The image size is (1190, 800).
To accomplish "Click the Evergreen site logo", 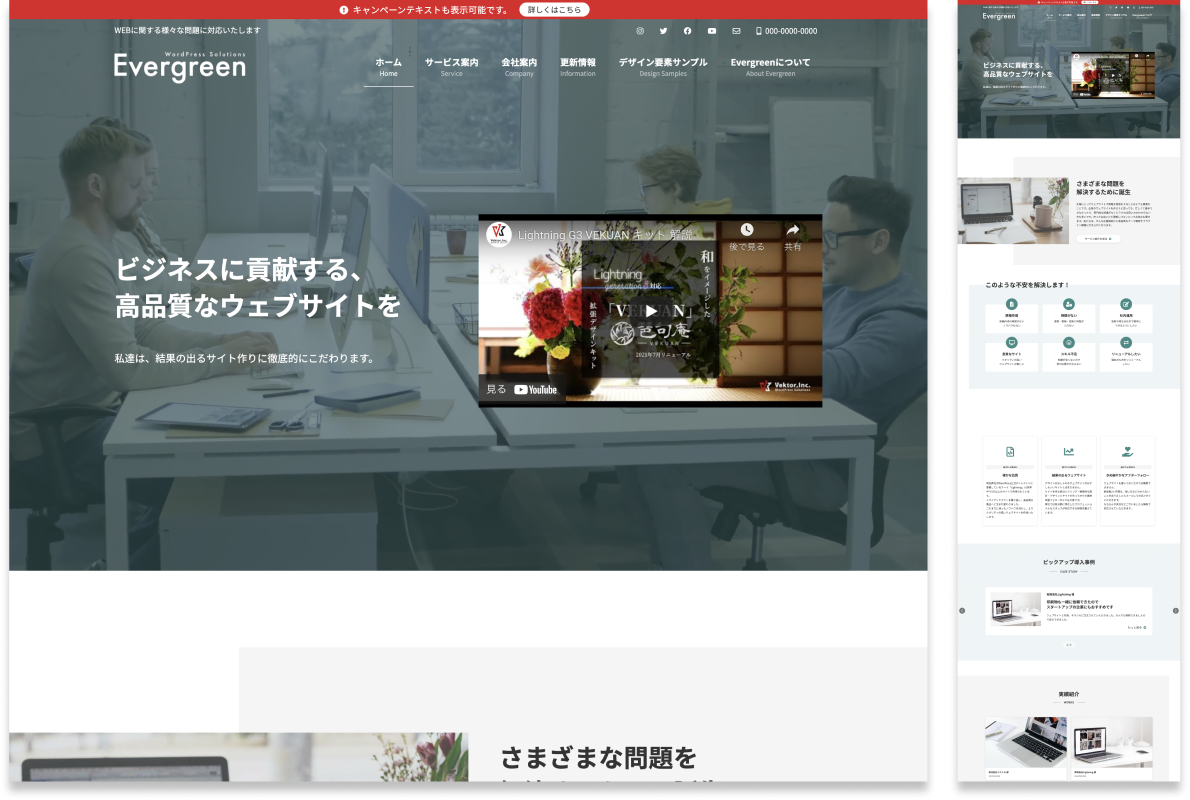I will pos(179,66).
